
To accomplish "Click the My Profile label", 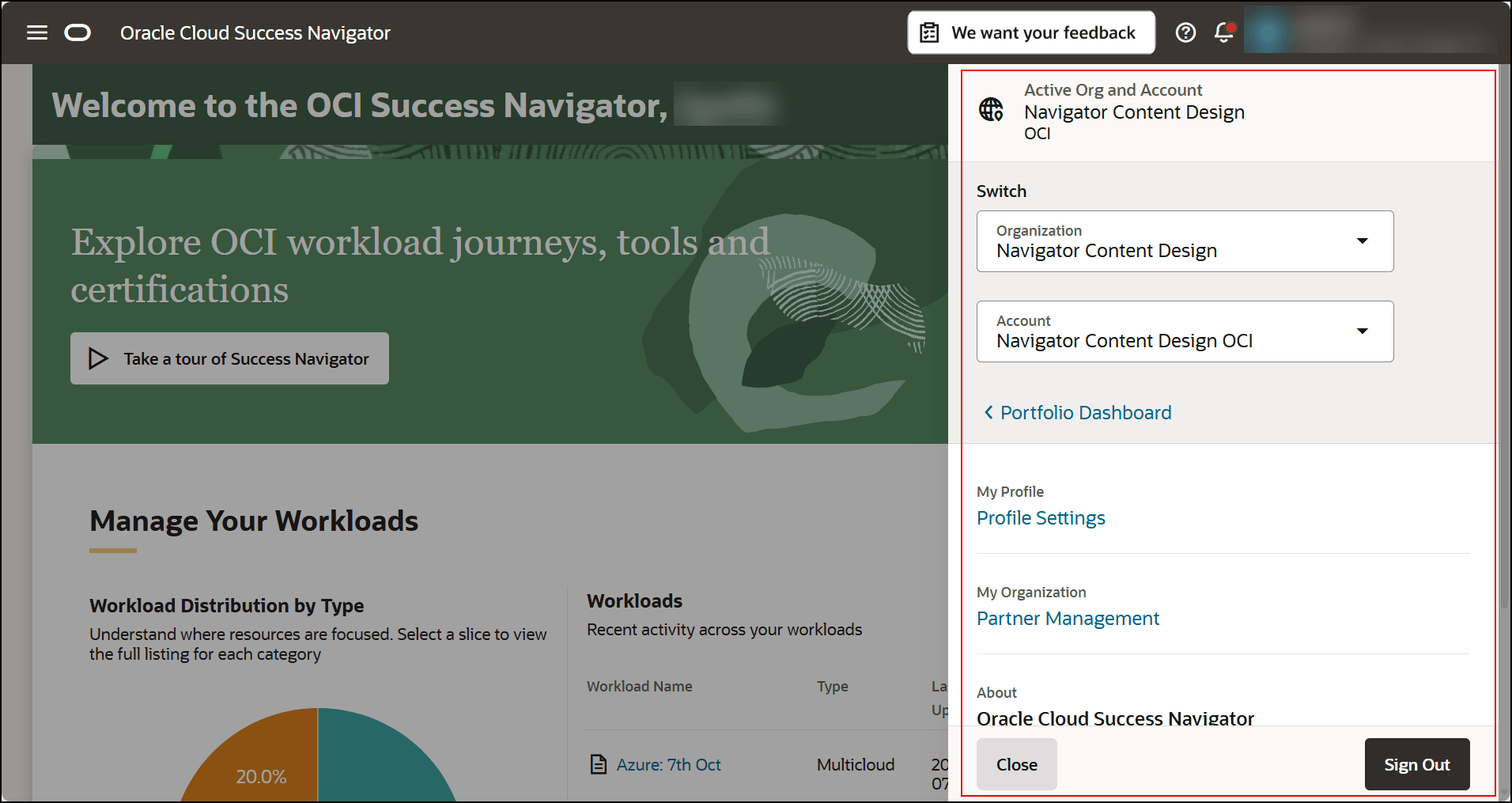I will tap(1010, 491).
